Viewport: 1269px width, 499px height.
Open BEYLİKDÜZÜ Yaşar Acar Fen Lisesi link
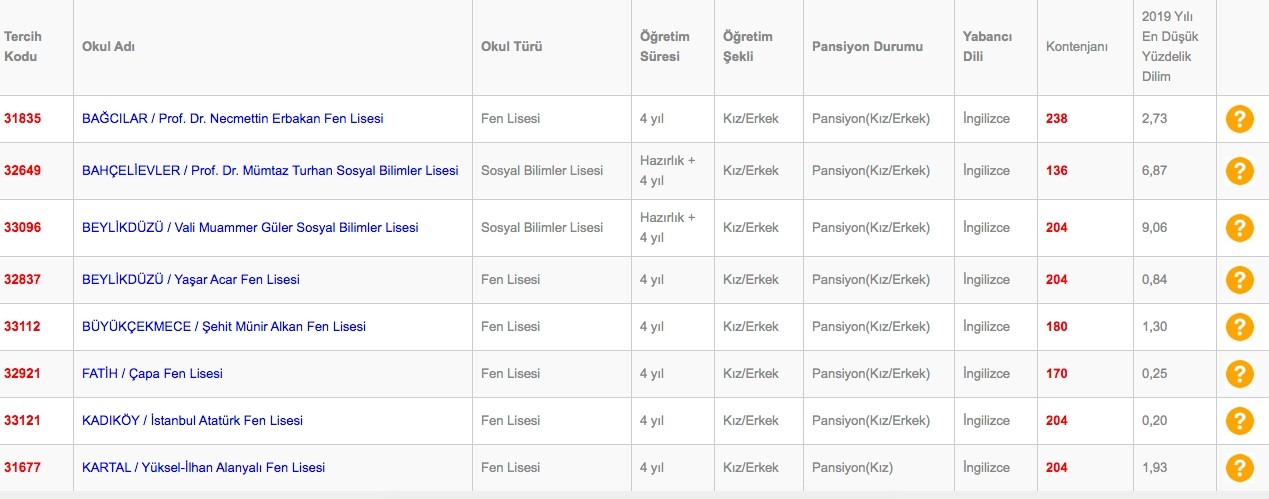pos(191,280)
